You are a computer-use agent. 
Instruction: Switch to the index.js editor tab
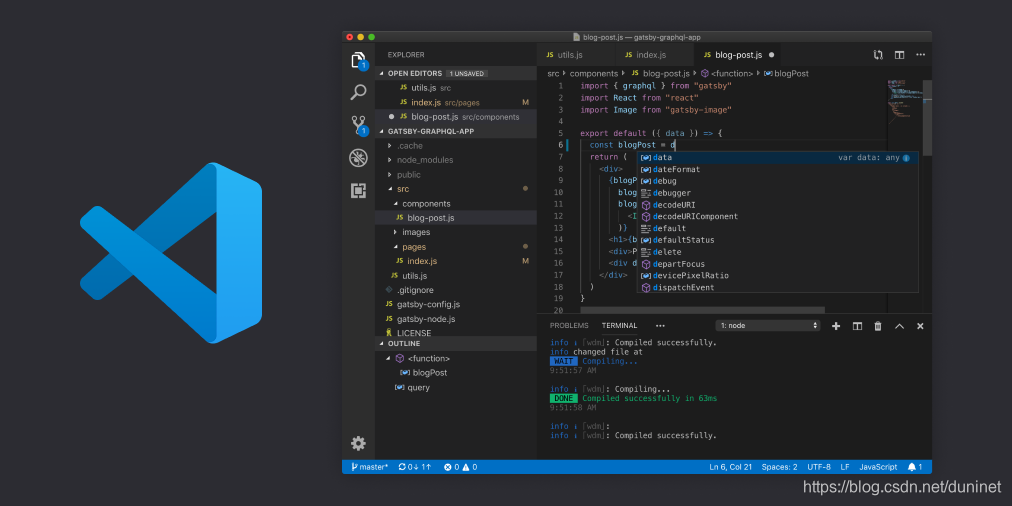(x=654, y=55)
